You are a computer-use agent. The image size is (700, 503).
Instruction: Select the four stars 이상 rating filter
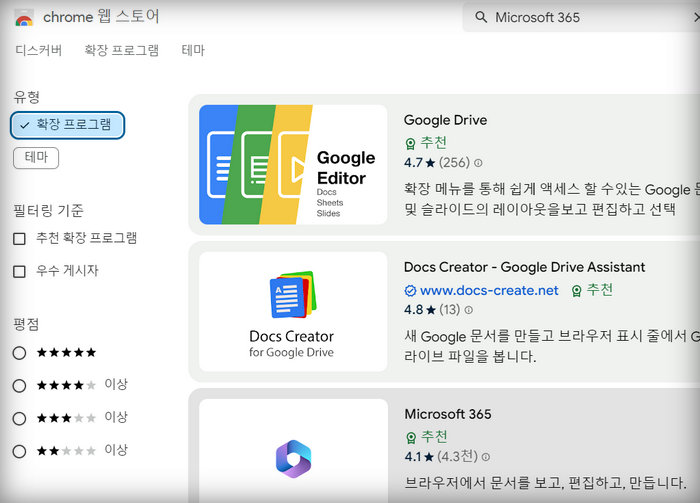pos(19,386)
